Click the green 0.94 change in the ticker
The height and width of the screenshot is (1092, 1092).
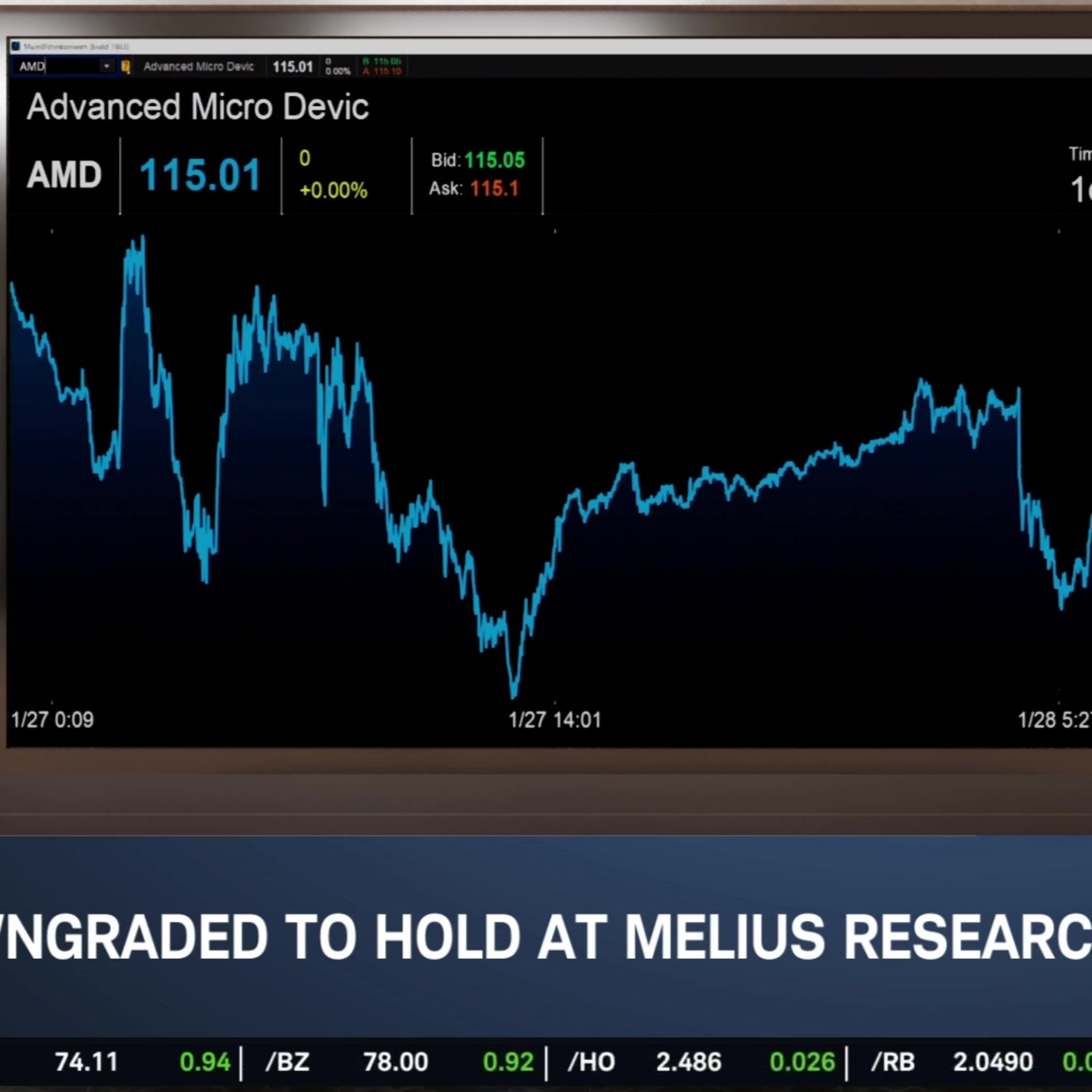pos(205,1062)
